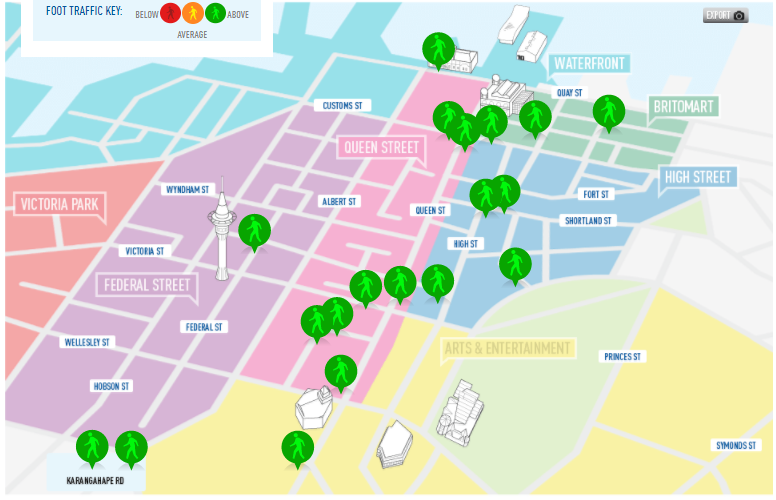Click the red below-average foot traffic key icon
Viewport: 776px width, 500px height.
171,14
